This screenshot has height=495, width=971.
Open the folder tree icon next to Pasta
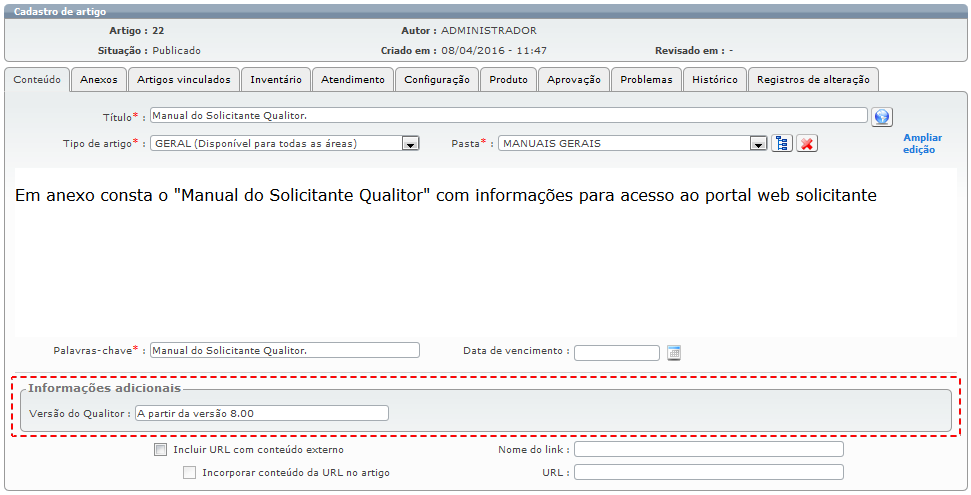pos(782,144)
